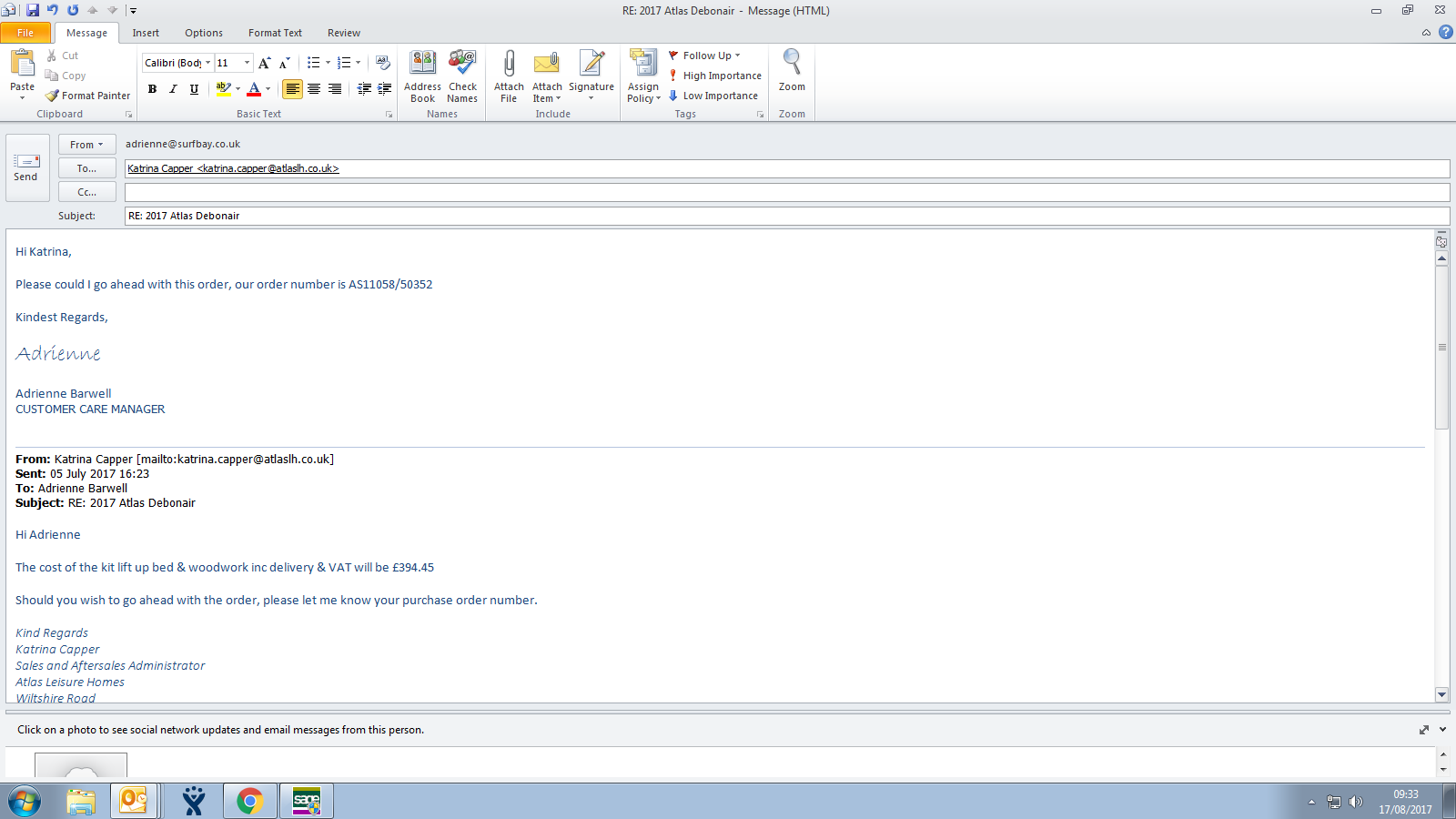Click the Save icon in quick access toolbar
This screenshot has width=1456, height=819.
(x=33, y=10)
